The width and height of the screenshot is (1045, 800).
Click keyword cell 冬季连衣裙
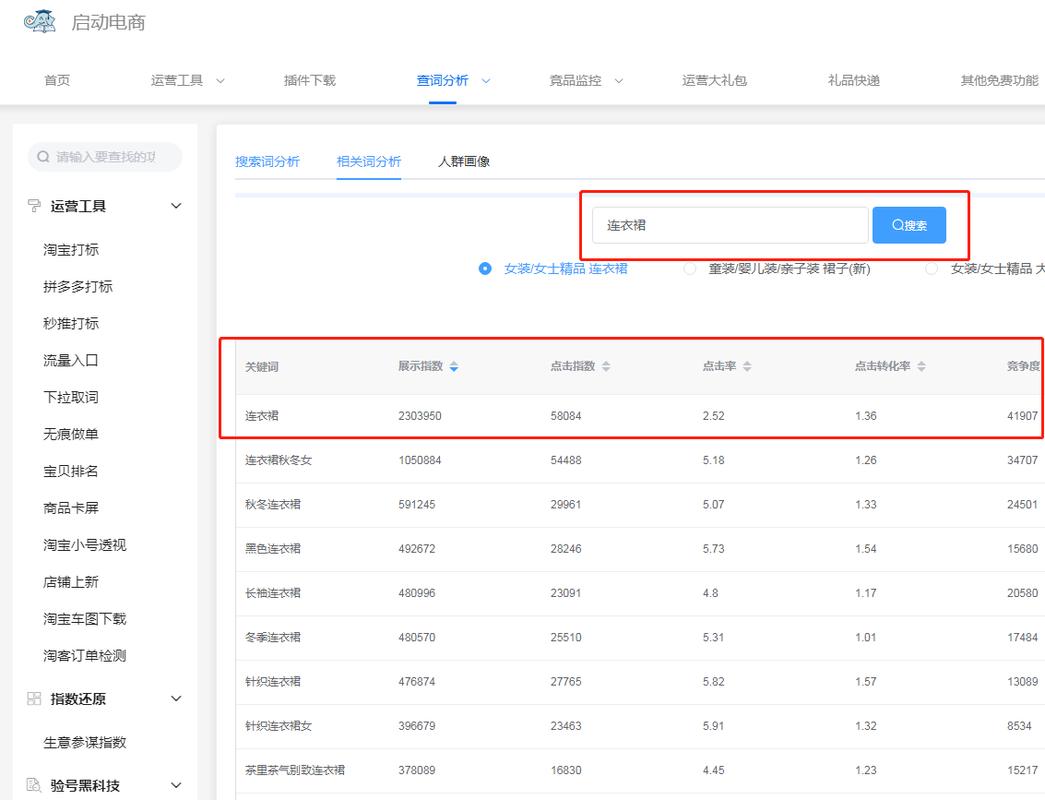click(273, 637)
